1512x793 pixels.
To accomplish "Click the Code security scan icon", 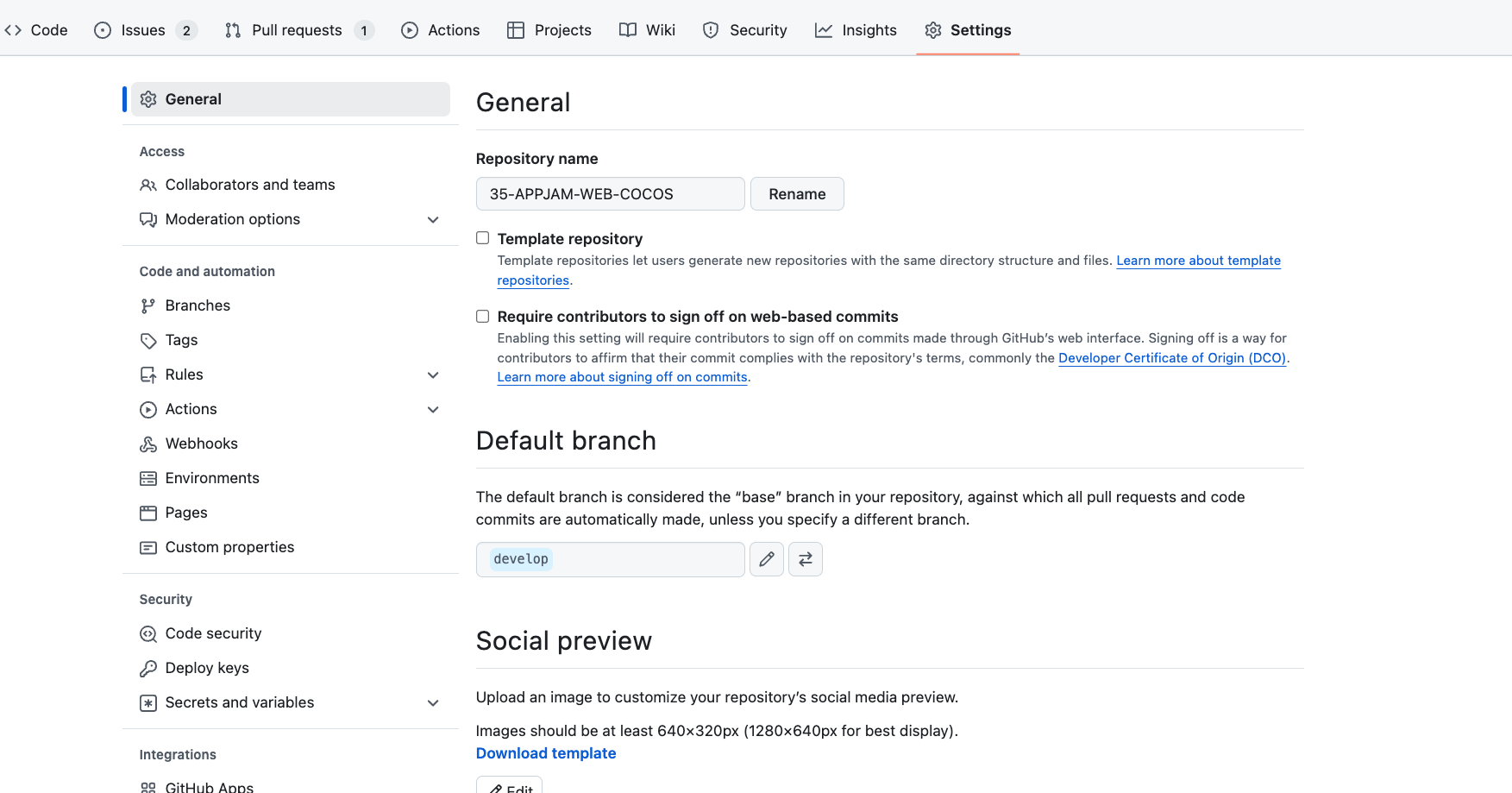I will (x=148, y=633).
